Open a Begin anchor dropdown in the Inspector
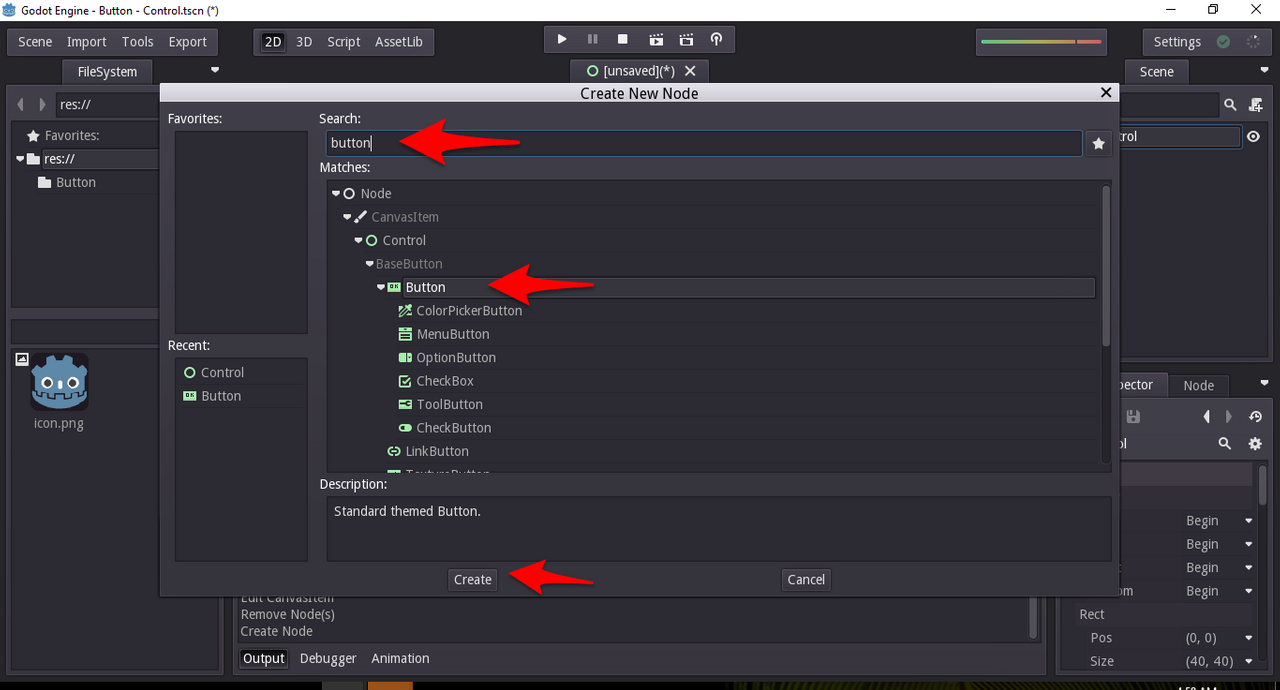The image size is (1280, 690). [x=1247, y=520]
